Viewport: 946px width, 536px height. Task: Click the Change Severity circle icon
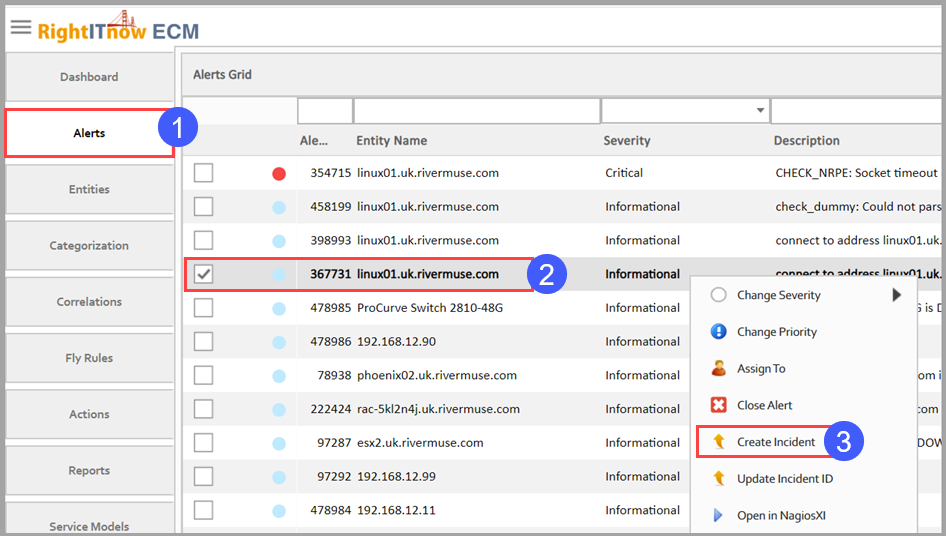[719, 295]
